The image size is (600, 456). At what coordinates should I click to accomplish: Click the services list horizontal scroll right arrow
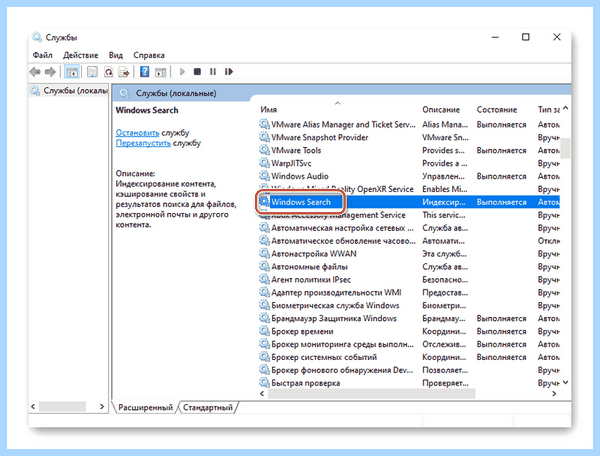pos(554,393)
